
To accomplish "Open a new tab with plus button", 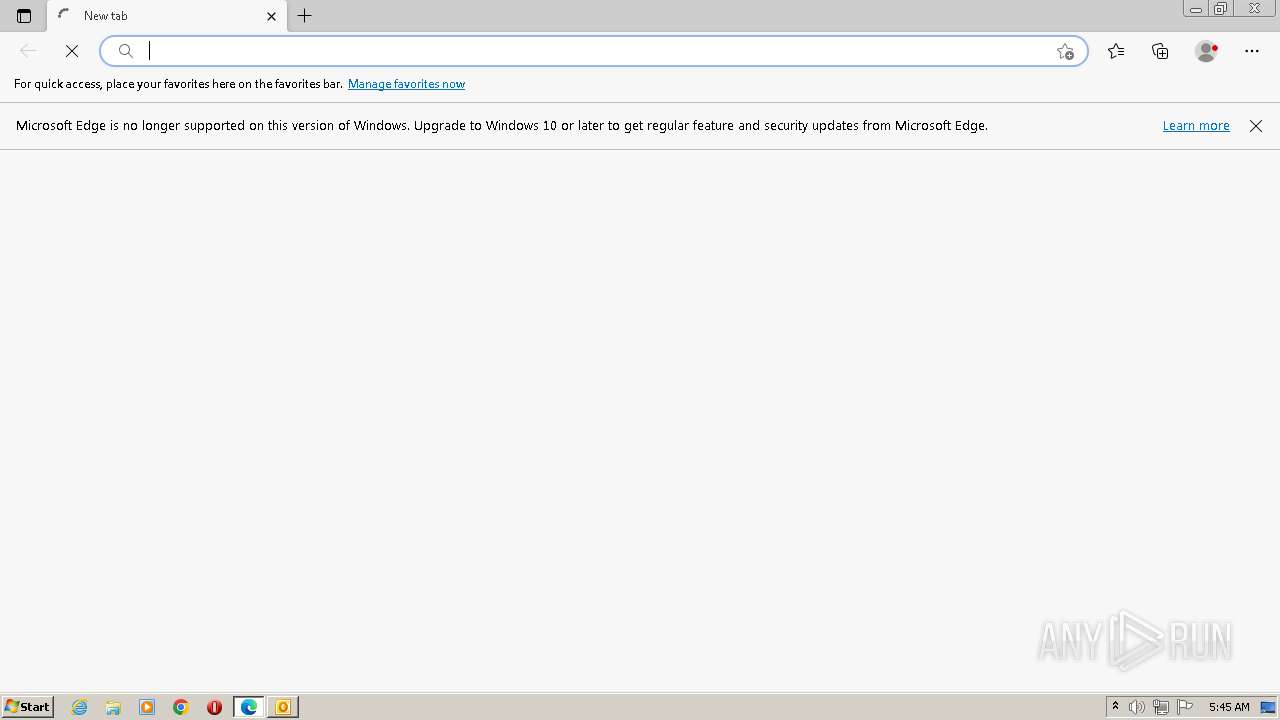I will click(x=305, y=16).
